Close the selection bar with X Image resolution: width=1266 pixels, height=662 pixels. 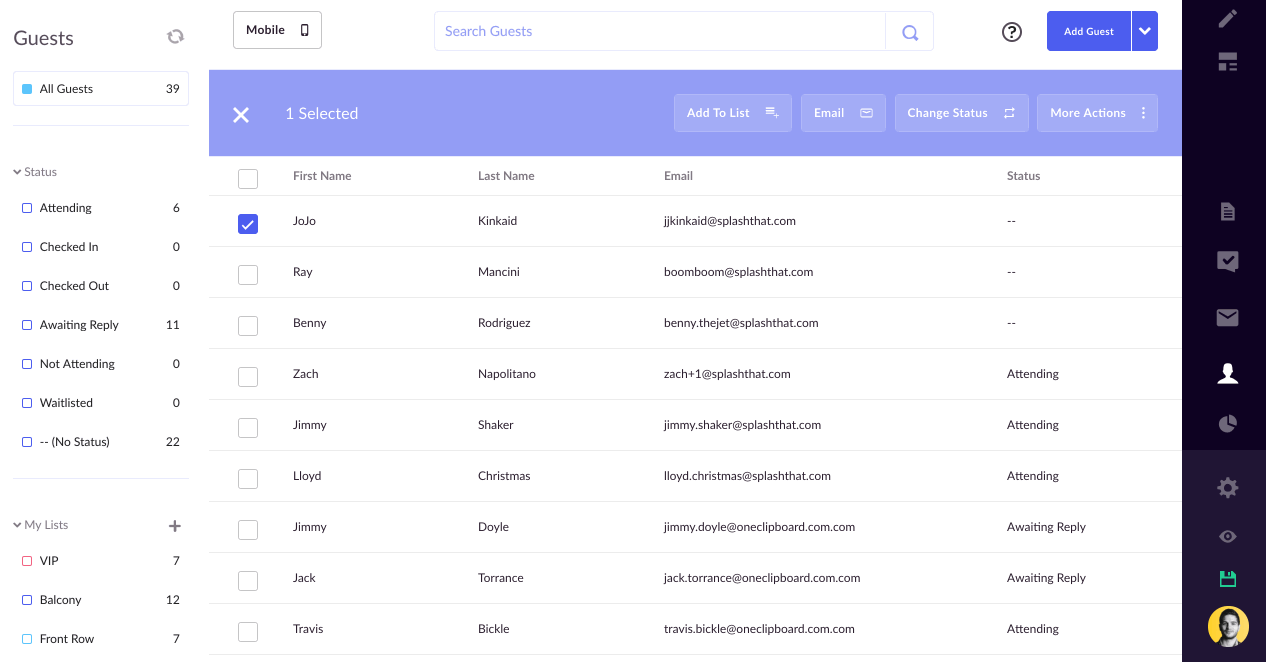click(x=241, y=114)
